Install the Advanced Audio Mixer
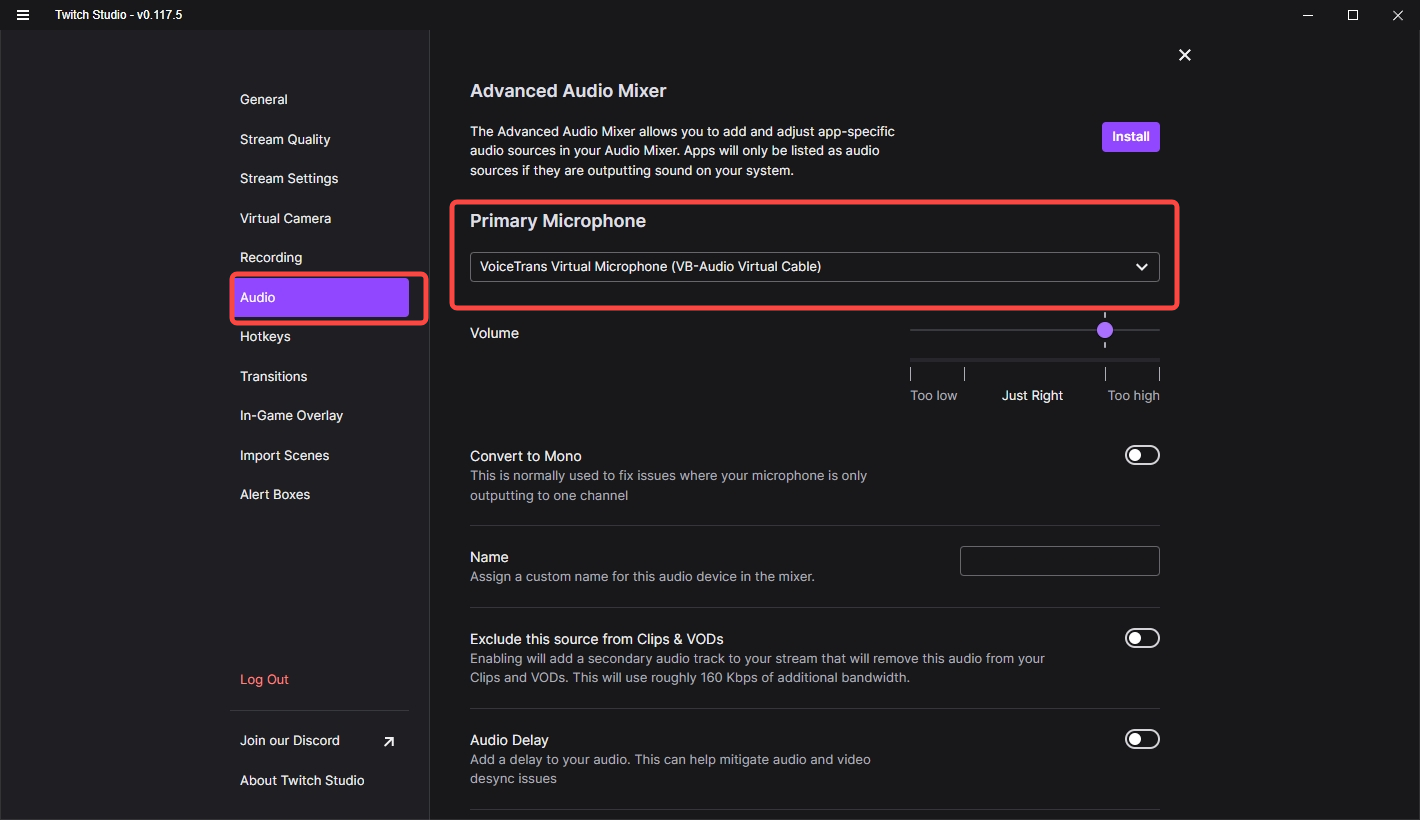This screenshot has width=1420, height=820. pos(1130,137)
